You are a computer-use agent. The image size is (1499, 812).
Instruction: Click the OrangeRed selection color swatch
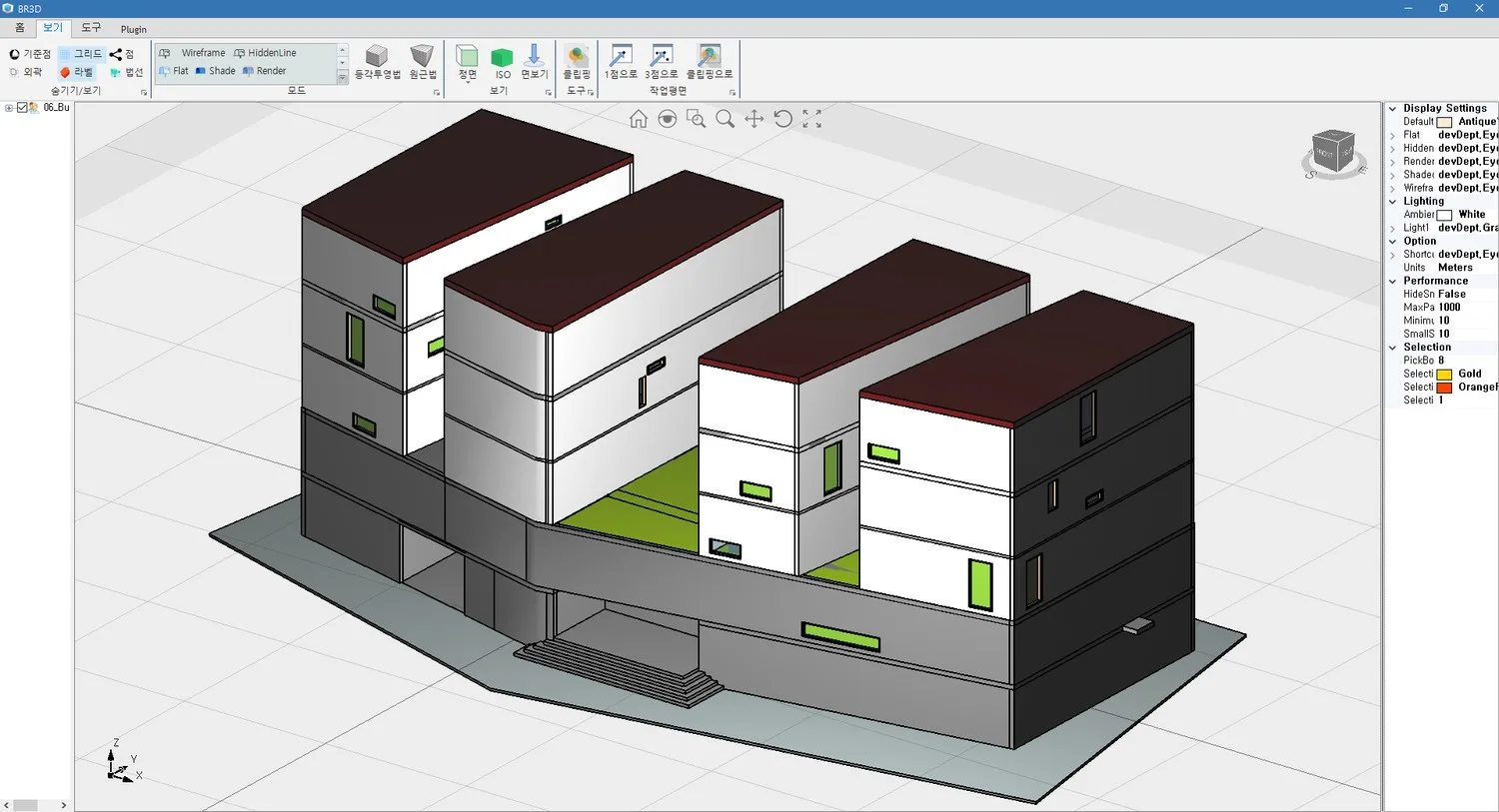[1444, 388]
